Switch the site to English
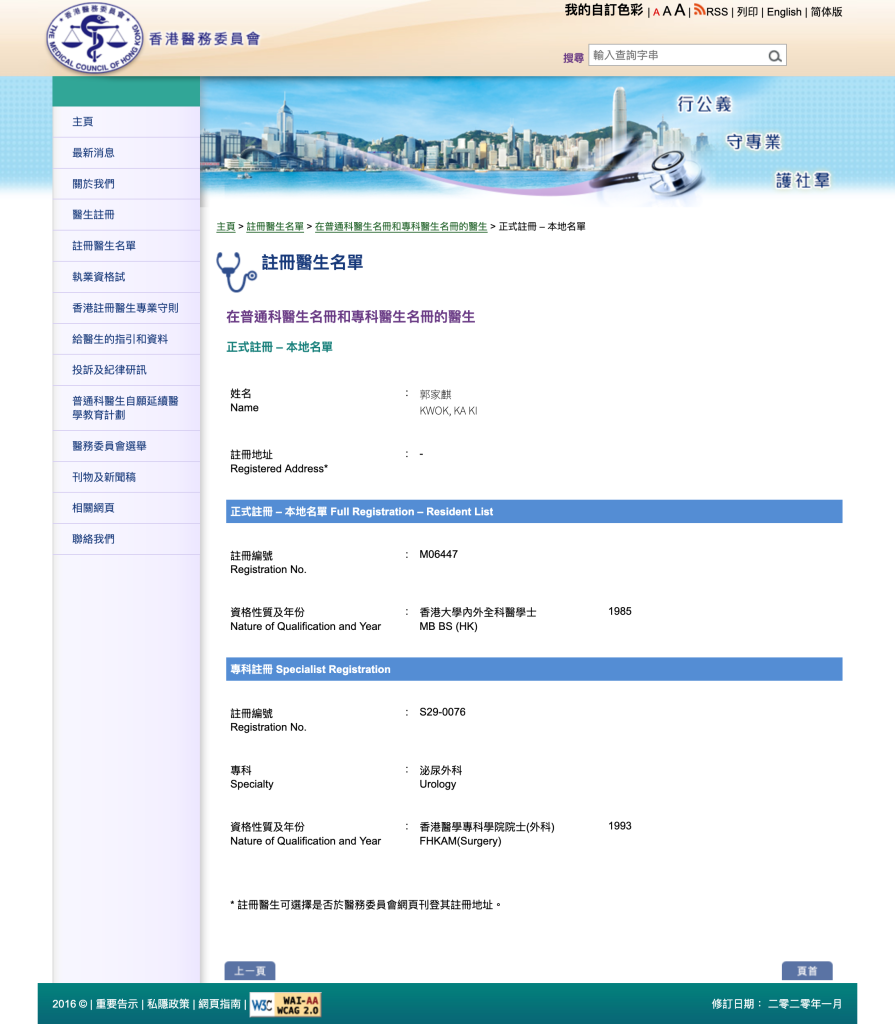Image resolution: width=895 pixels, height=1024 pixels. [784, 12]
